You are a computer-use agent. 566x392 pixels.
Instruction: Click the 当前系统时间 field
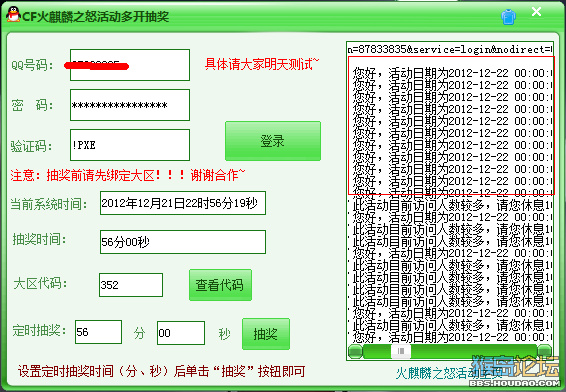183,203
